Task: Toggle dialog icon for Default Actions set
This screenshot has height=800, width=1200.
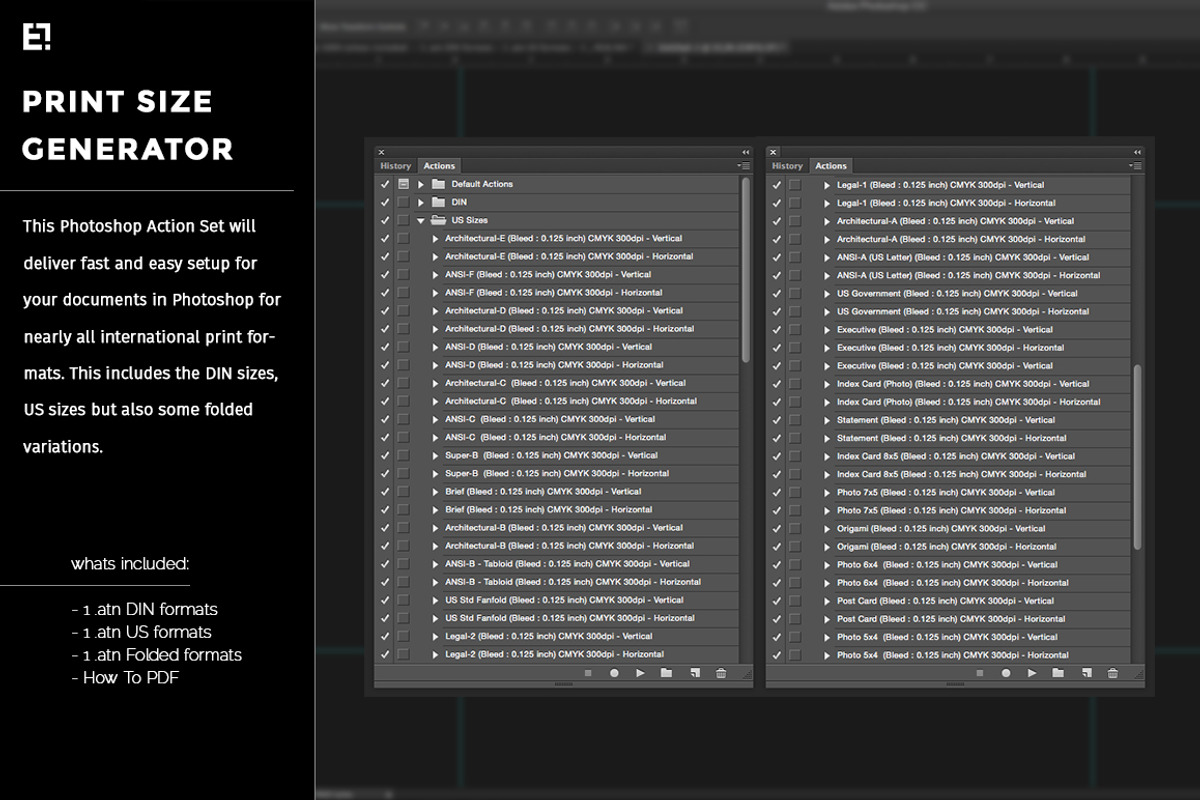Action: point(403,184)
